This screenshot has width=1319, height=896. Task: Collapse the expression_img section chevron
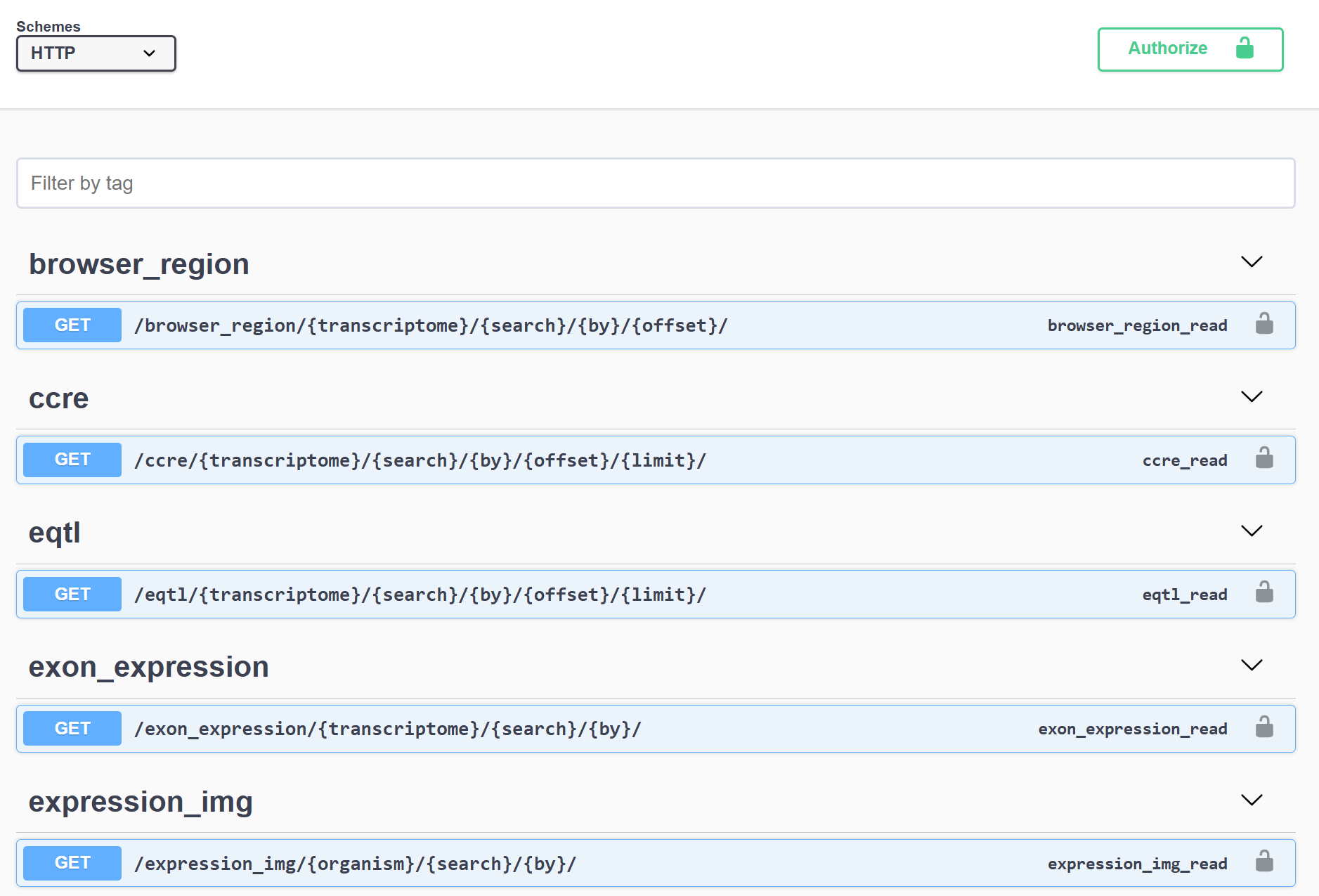click(x=1252, y=800)
